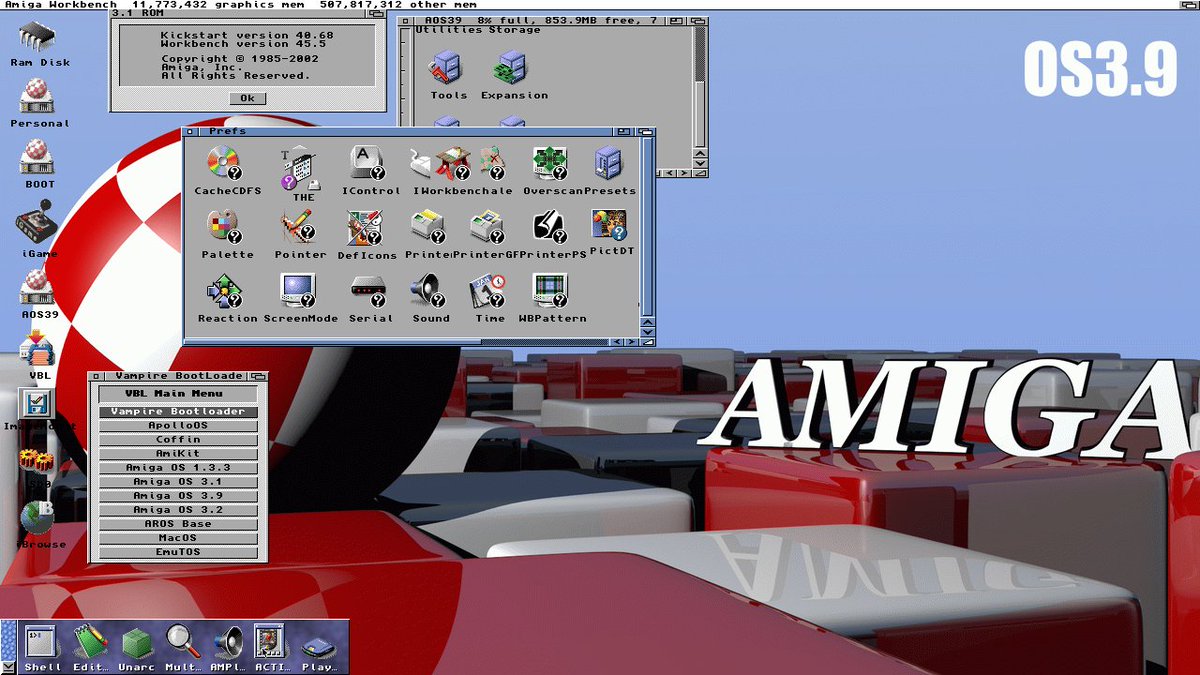
Task: Choose Amiga OS 3.2 entry
Action: pyautogui.click(x=178, y=510)
